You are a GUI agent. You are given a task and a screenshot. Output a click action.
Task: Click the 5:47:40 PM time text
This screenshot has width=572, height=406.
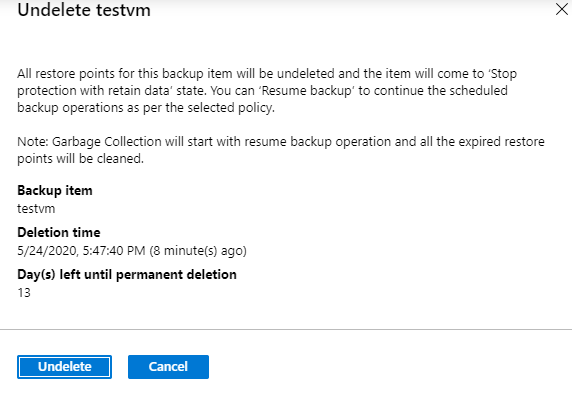pyautogui.click(x=114, y=251)
